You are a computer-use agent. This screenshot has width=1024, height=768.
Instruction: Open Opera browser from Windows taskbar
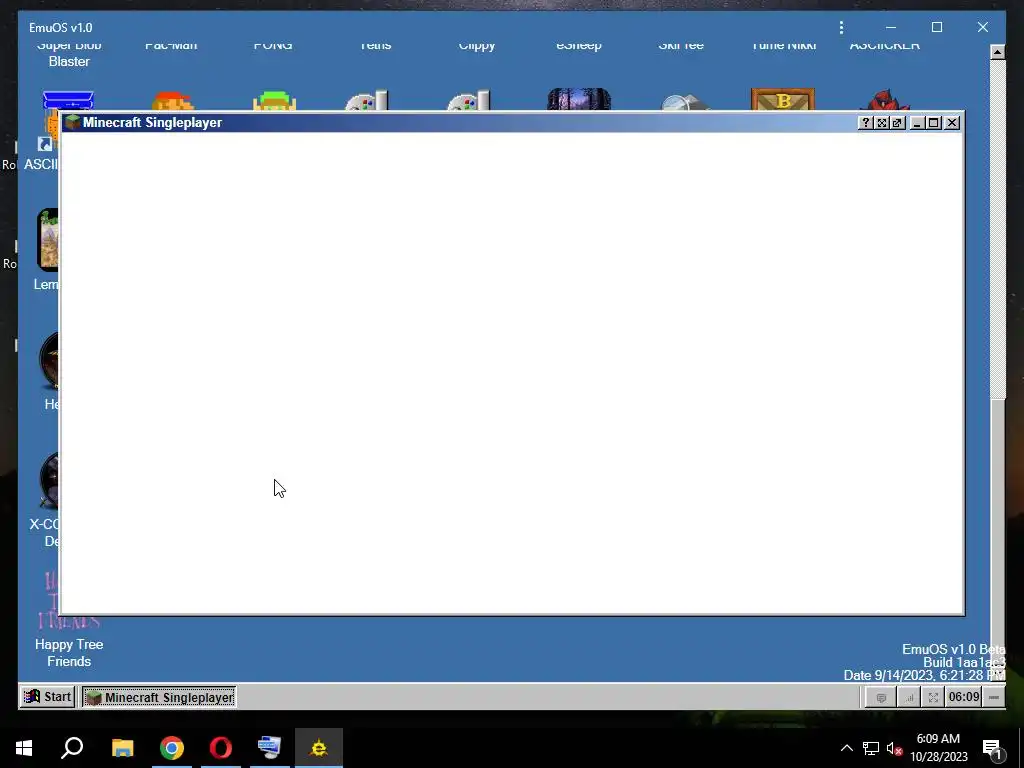[x=221, y=748]
